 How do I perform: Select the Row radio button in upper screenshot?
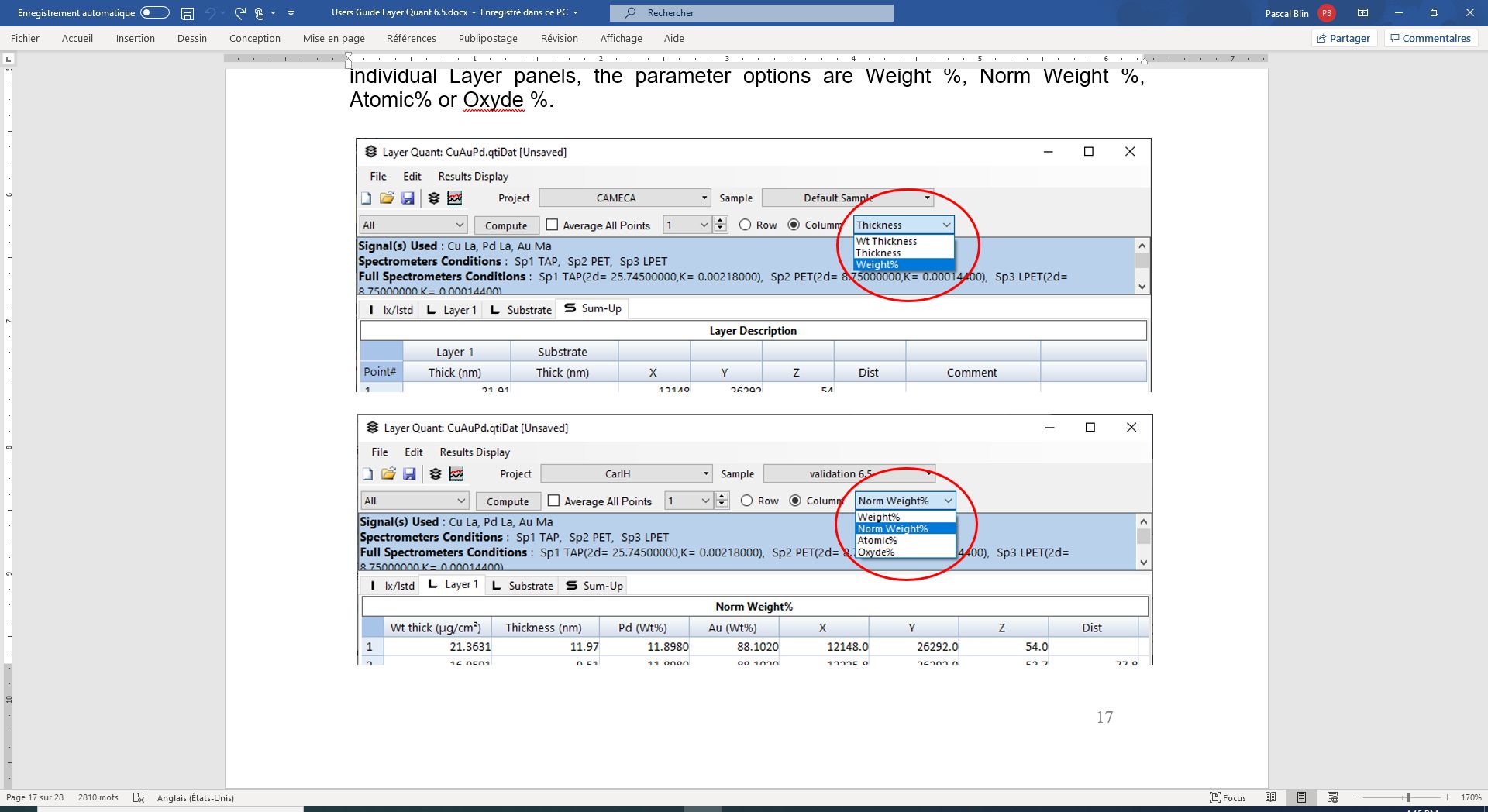coord(745,225)
